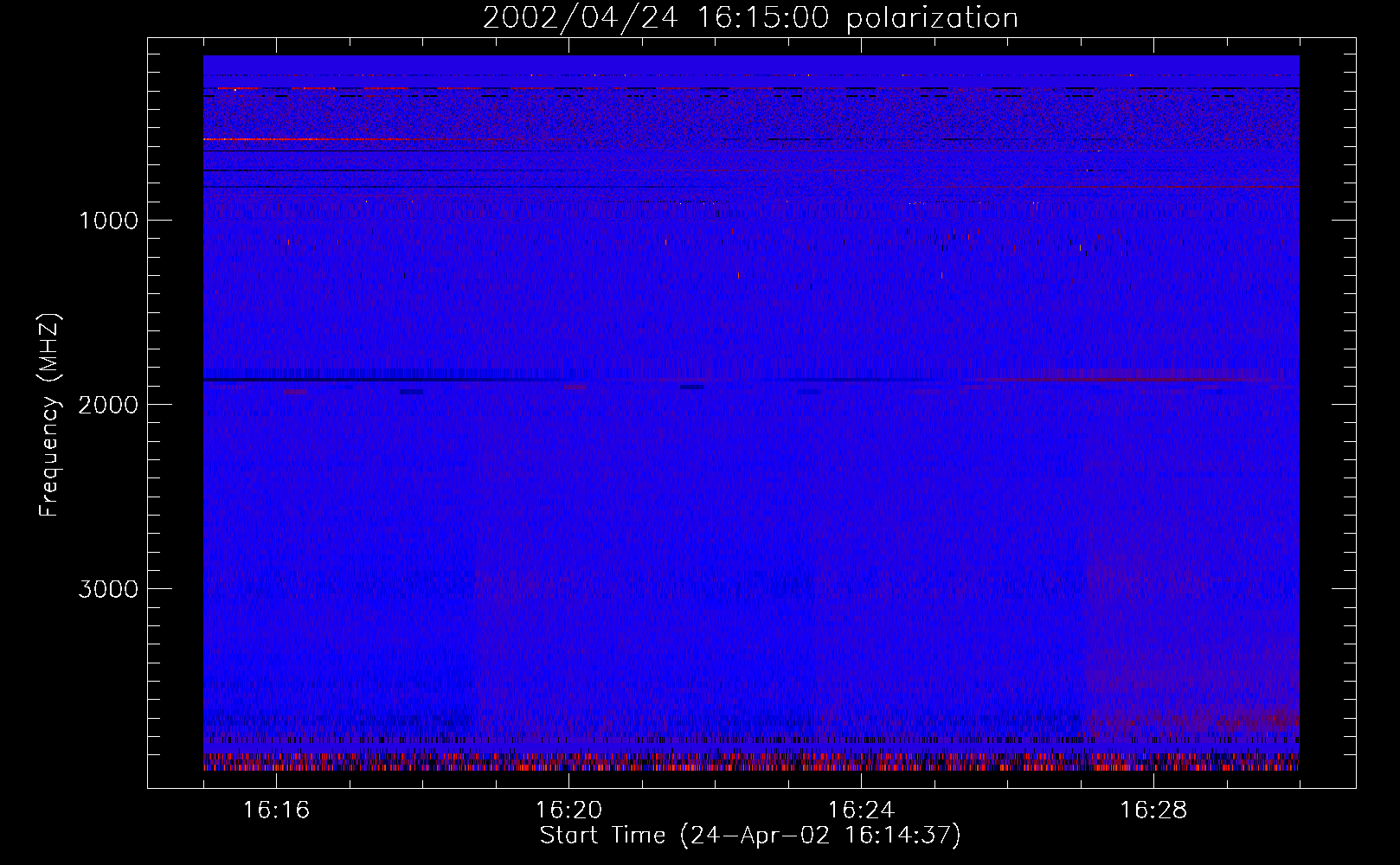Click the 16:24 time tick label
This screenshot has width=1400, height=865.
[x=861, y=810]
